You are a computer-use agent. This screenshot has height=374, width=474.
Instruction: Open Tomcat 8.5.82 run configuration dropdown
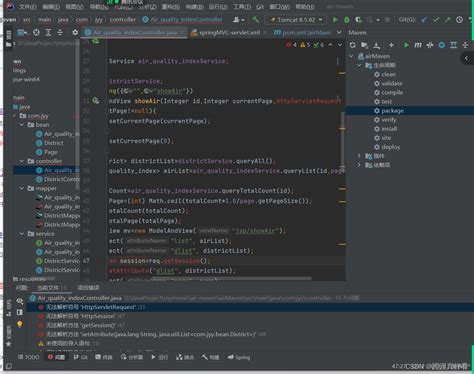point(296,20)
